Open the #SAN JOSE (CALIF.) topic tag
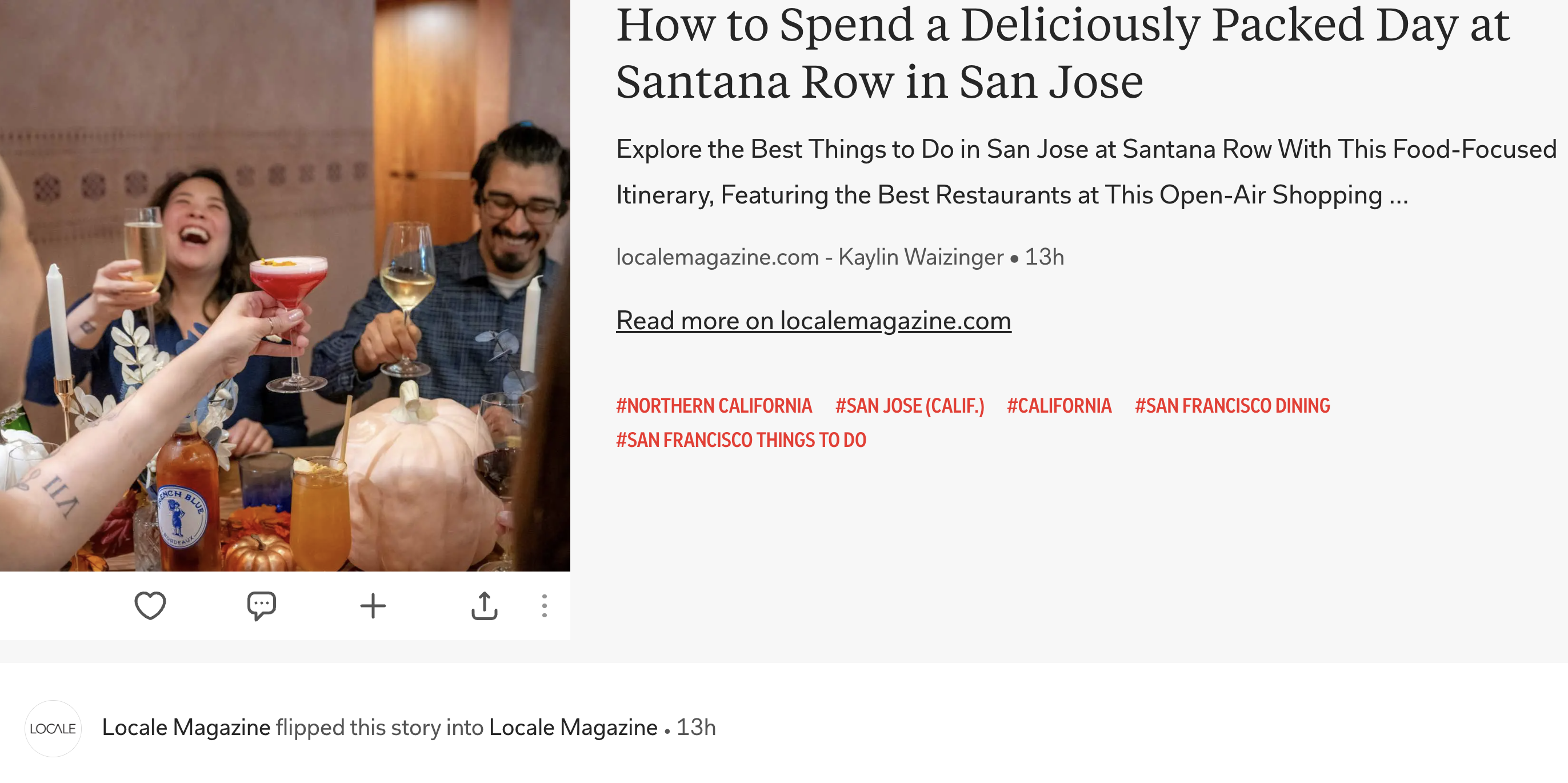 click(x=909, y=406)
